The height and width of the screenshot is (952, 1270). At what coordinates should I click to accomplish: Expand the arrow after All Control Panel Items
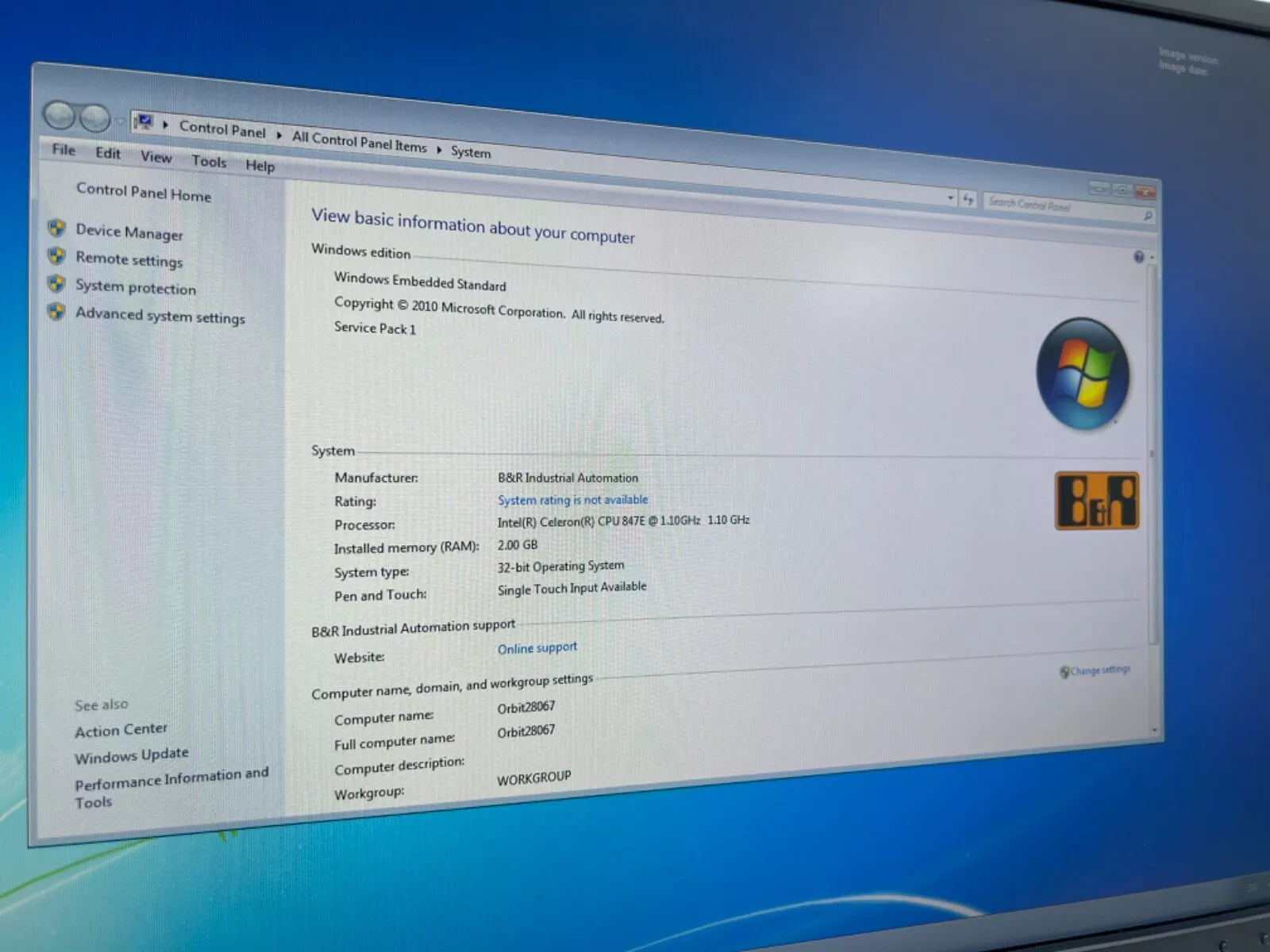(x=439, y=149)
